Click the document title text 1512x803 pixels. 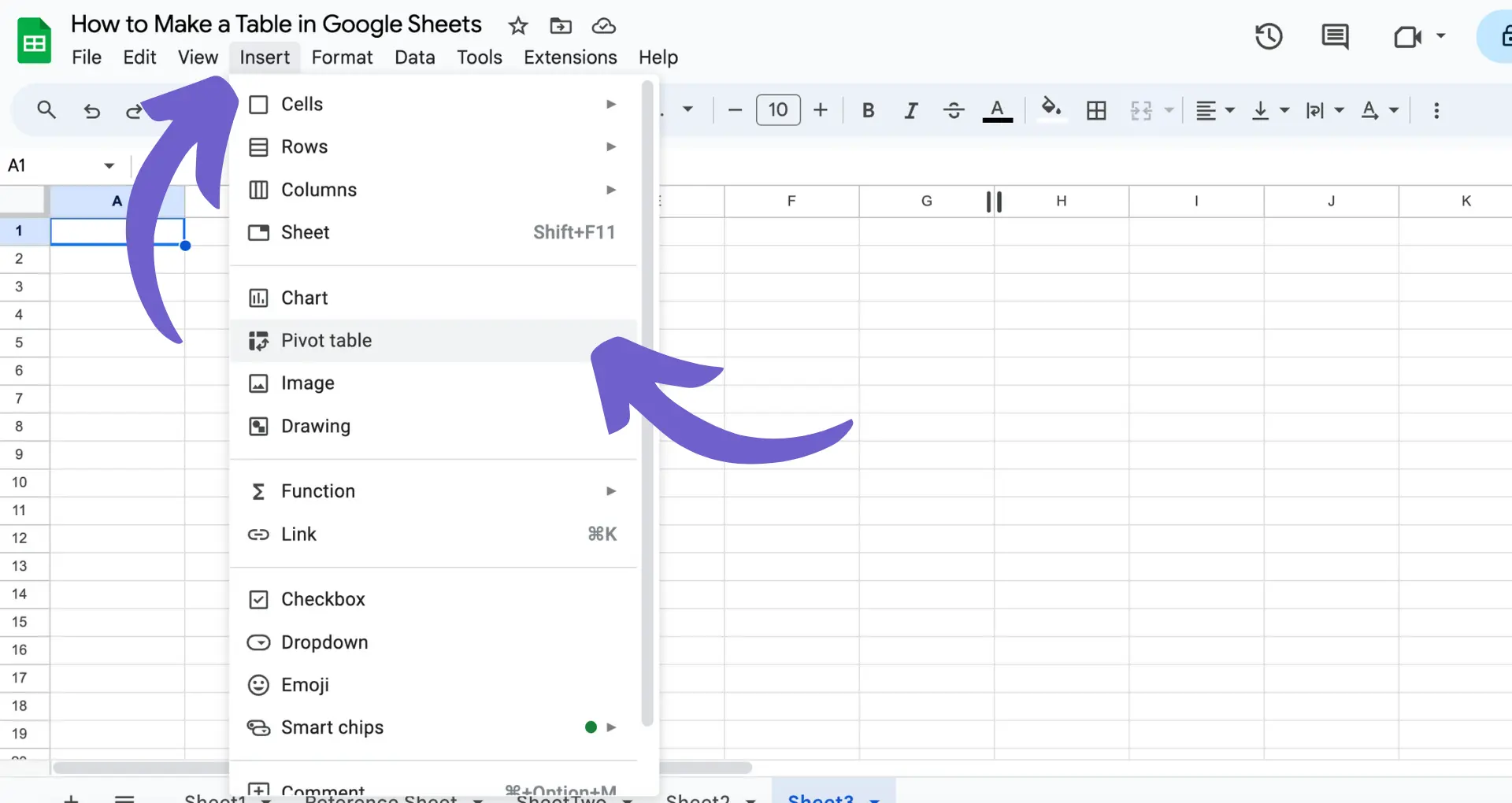pyautogui.click(x=276, y=24)
